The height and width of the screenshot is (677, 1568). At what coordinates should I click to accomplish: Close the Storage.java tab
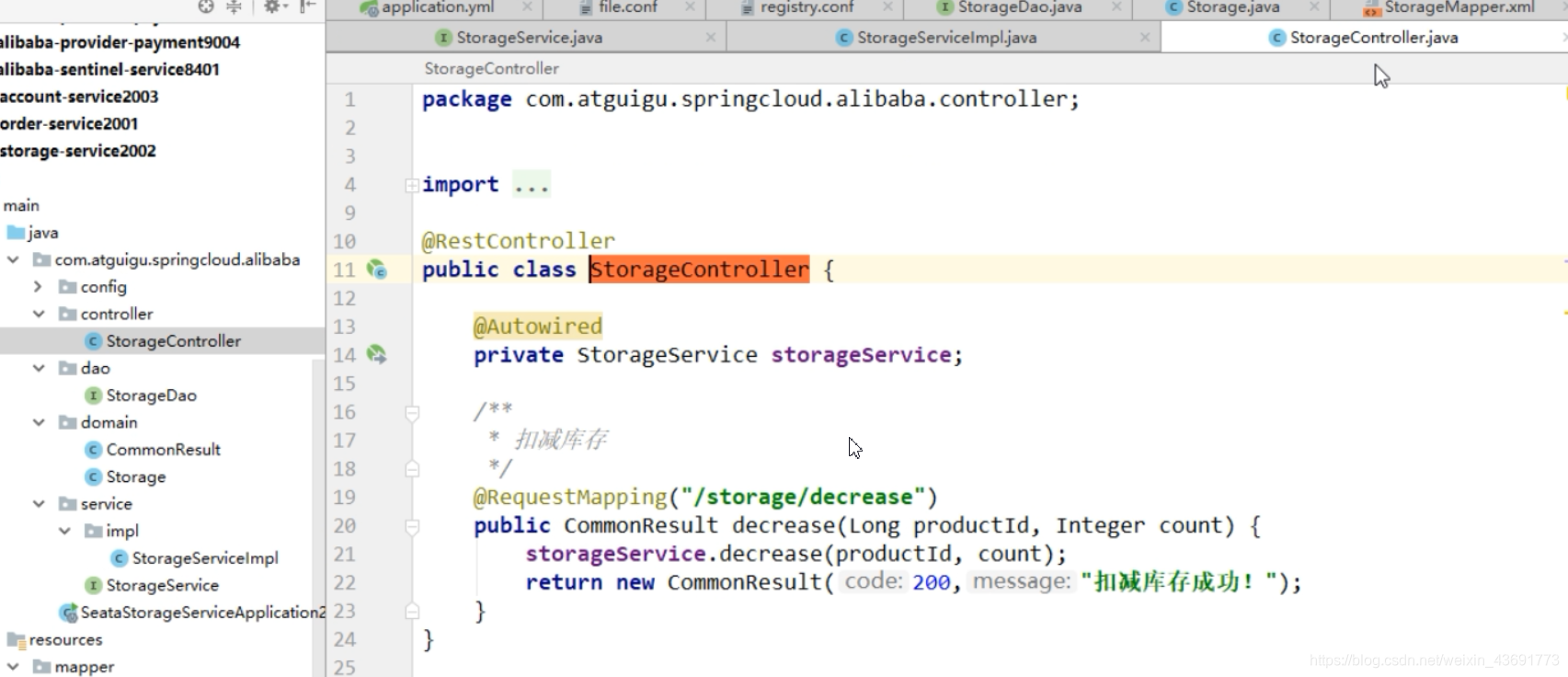tap(1314, 7)
